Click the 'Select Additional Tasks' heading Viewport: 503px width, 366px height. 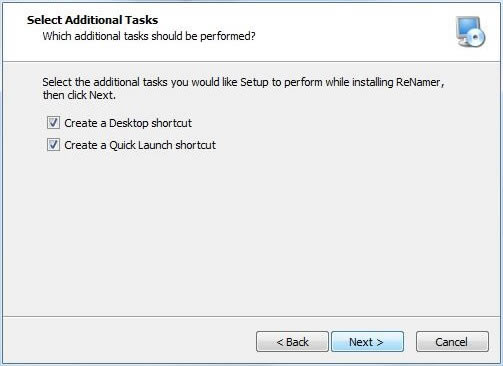92,20
